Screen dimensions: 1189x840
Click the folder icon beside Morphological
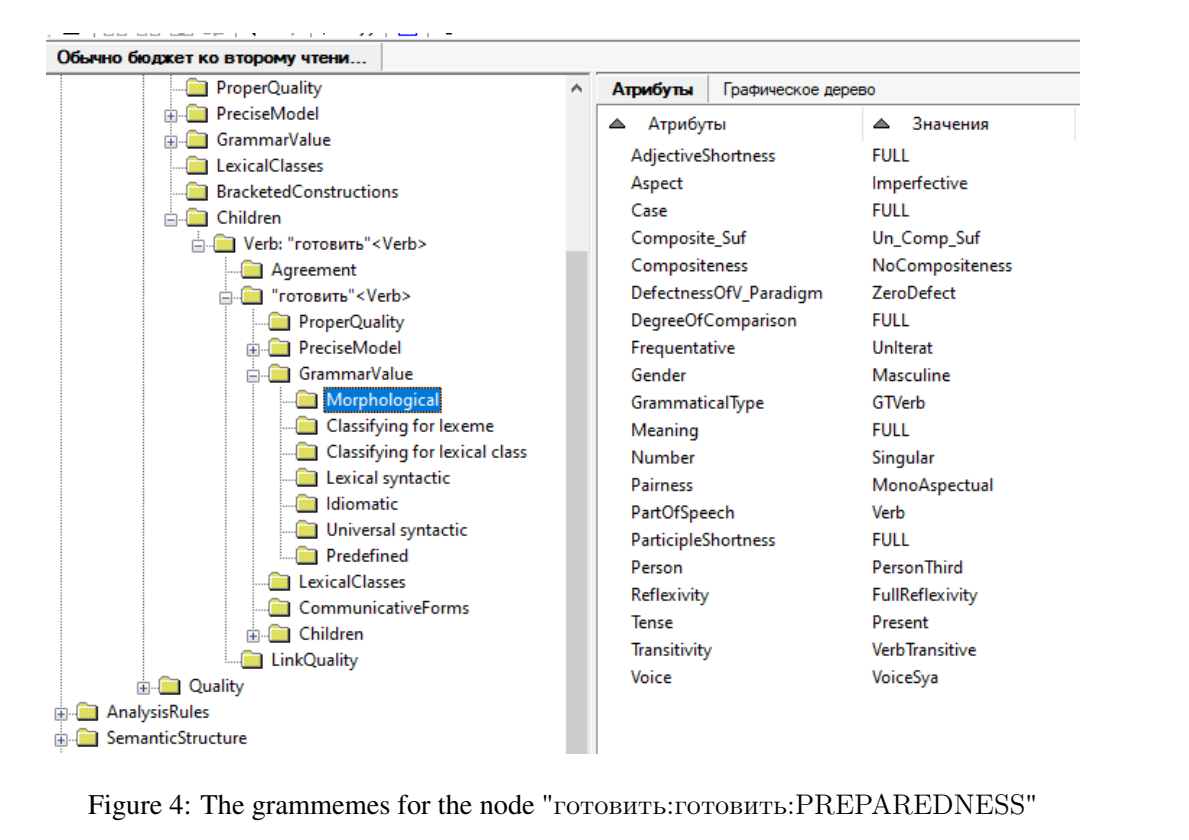pos(307,400)
